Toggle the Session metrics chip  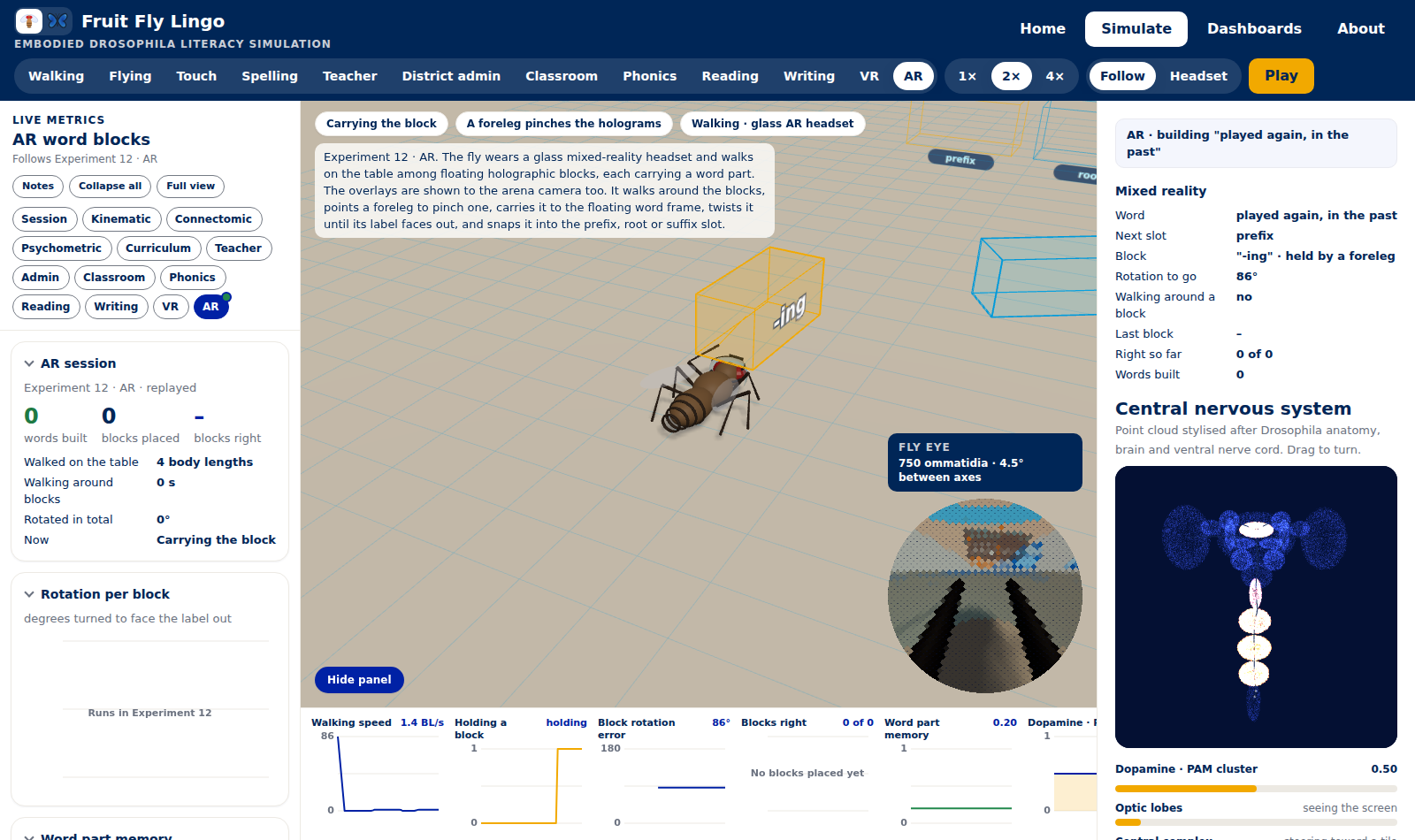pos(44,219)
